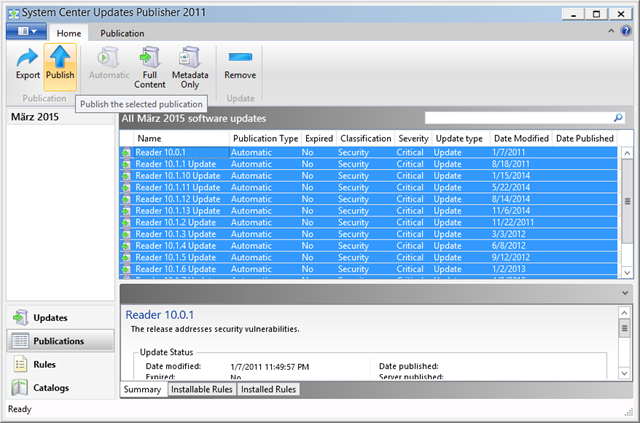Select the Reader 10.1.11 Update row
Image resolution: width=640 pixels, height=423 pixels.
click(369, 187)
